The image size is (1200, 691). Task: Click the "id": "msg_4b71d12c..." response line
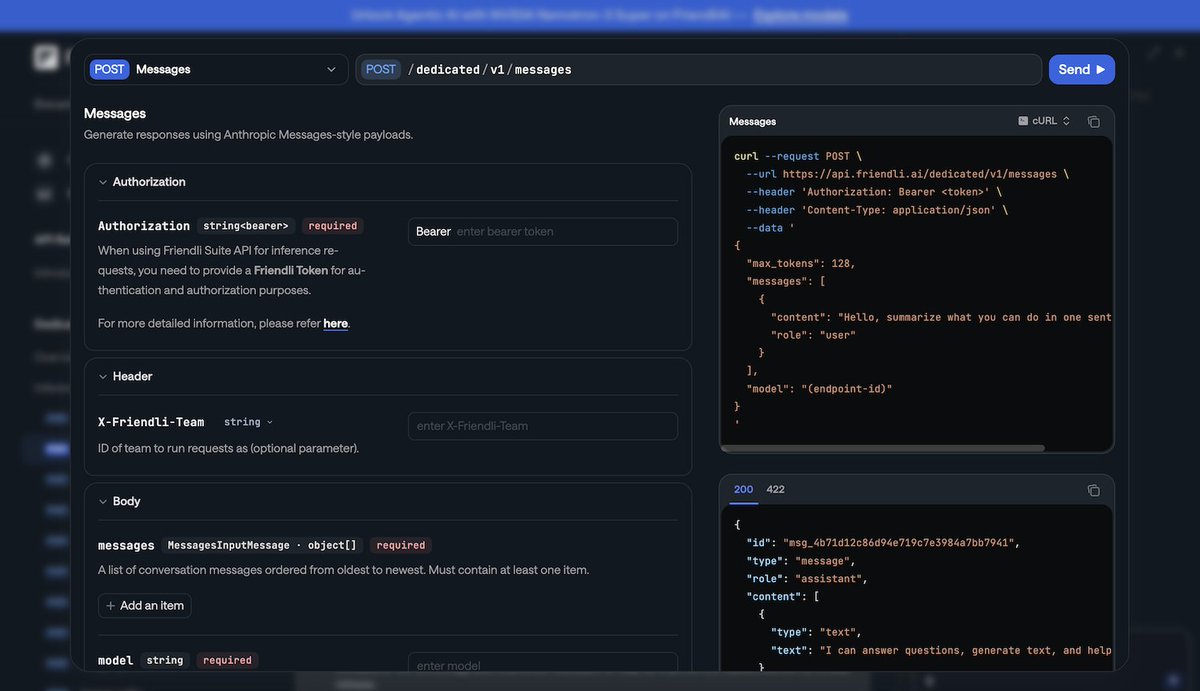(883, 542)
